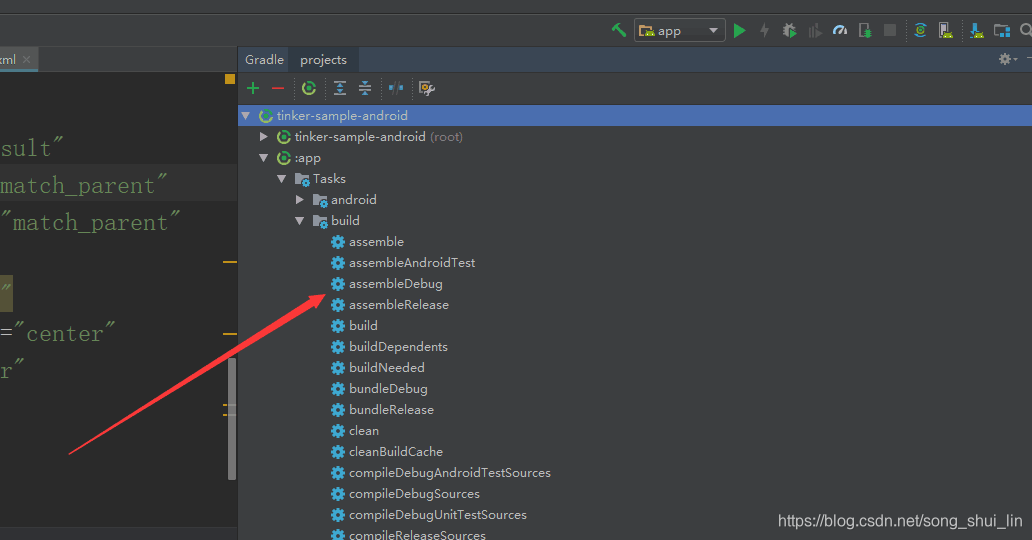
Task: Run the app with green play button
Action: pos(740,30)
